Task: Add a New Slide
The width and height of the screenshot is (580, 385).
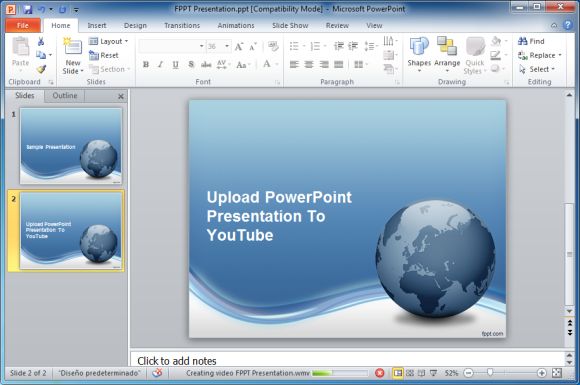Action: point(72,56)
